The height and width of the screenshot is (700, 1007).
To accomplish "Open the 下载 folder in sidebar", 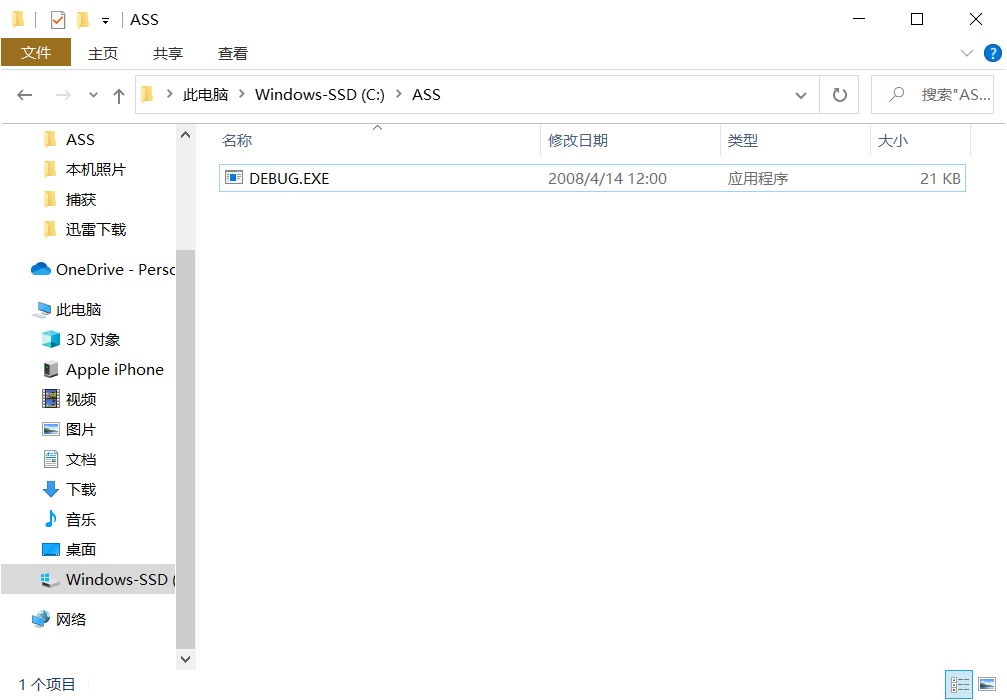I will coord(81,489).
